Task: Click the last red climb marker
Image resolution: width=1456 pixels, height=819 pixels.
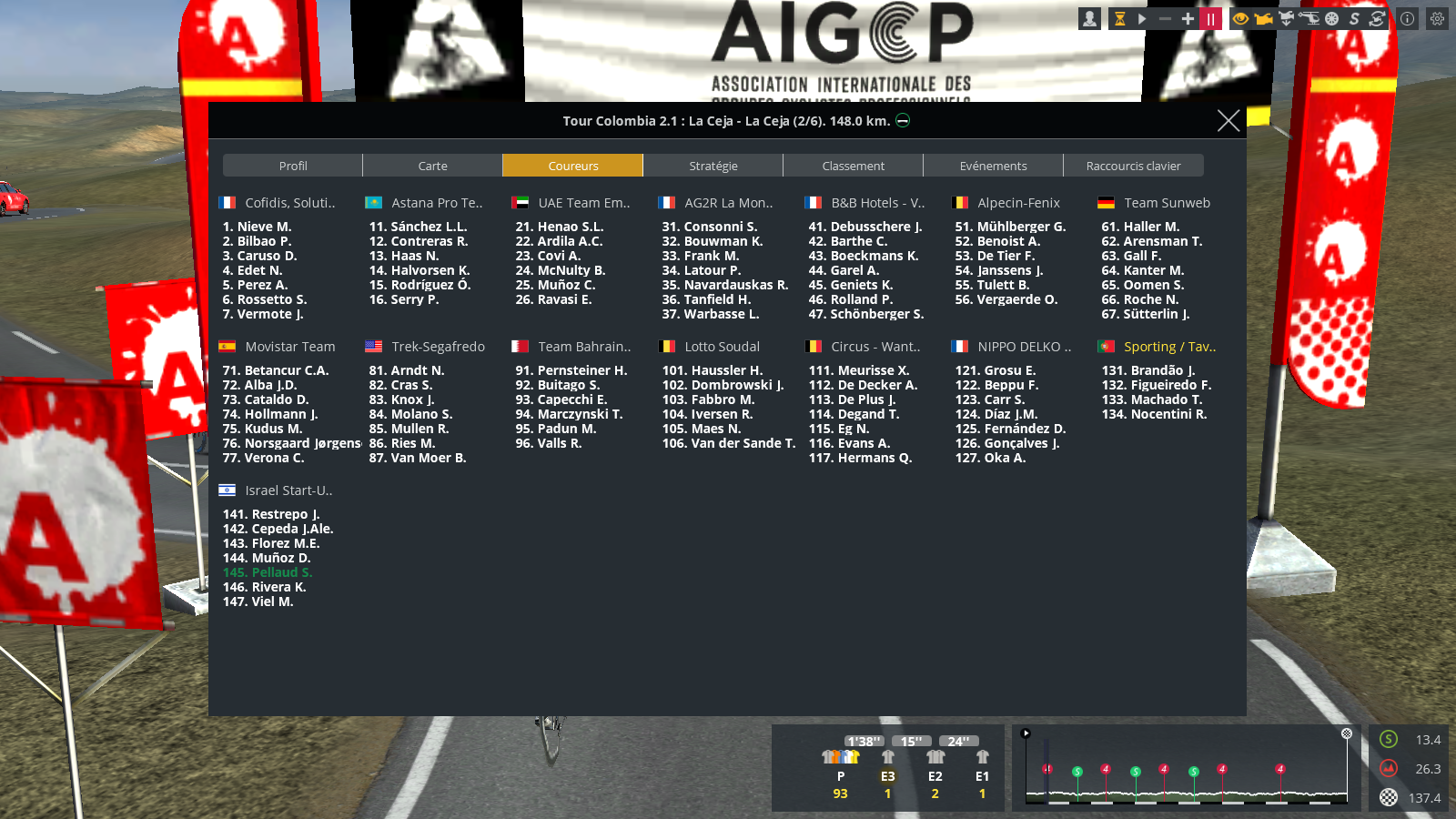Action: pyautogui.click(x=1280, y=769)
